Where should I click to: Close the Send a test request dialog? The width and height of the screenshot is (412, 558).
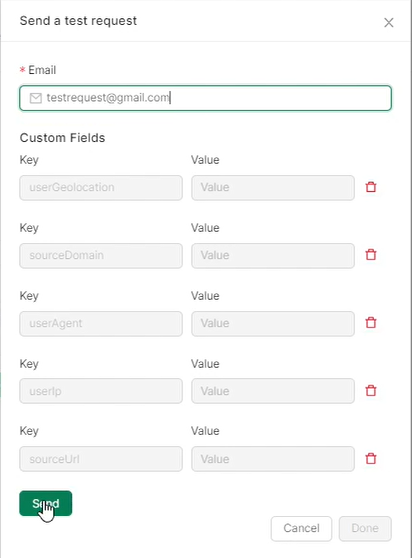point(389,22)
